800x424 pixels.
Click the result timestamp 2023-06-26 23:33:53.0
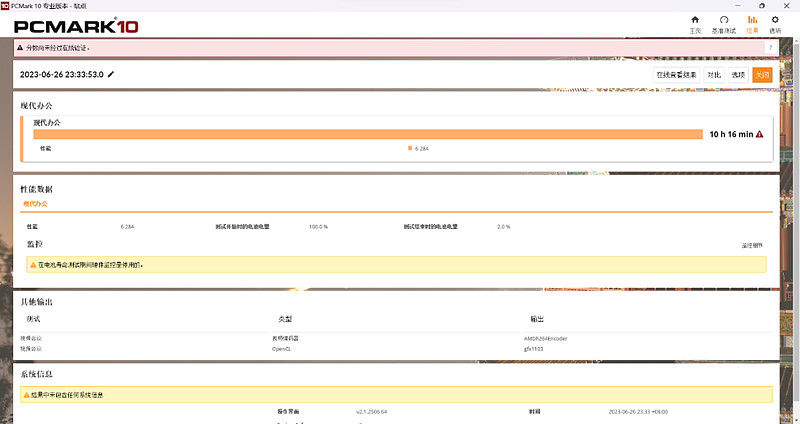(x=62, y=74)
